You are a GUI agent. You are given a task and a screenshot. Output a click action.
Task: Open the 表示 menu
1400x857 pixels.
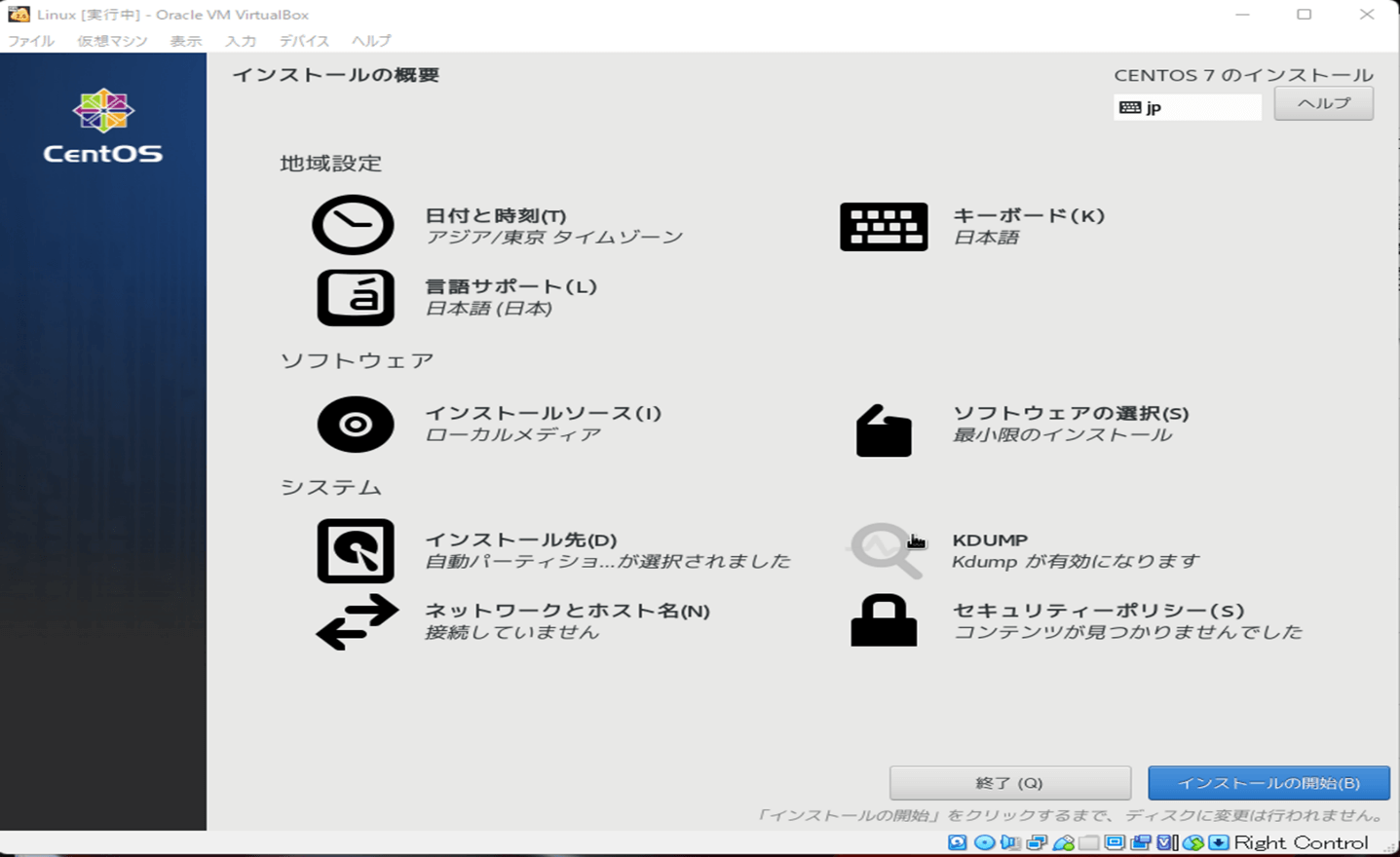[185, 41]
